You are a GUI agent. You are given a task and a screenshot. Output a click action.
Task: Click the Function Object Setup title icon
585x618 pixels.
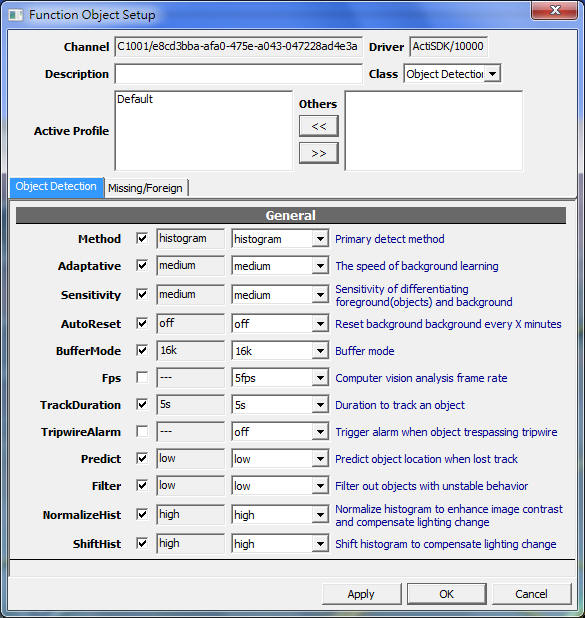coord(15,15)
